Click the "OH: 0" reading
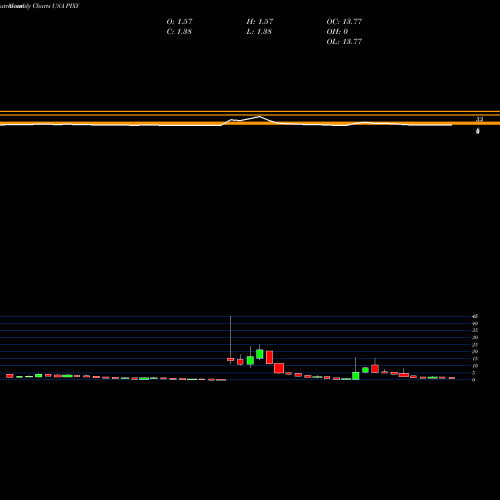Image resolution: width=500 pixels, height=500 pixels. click(337, 32)
